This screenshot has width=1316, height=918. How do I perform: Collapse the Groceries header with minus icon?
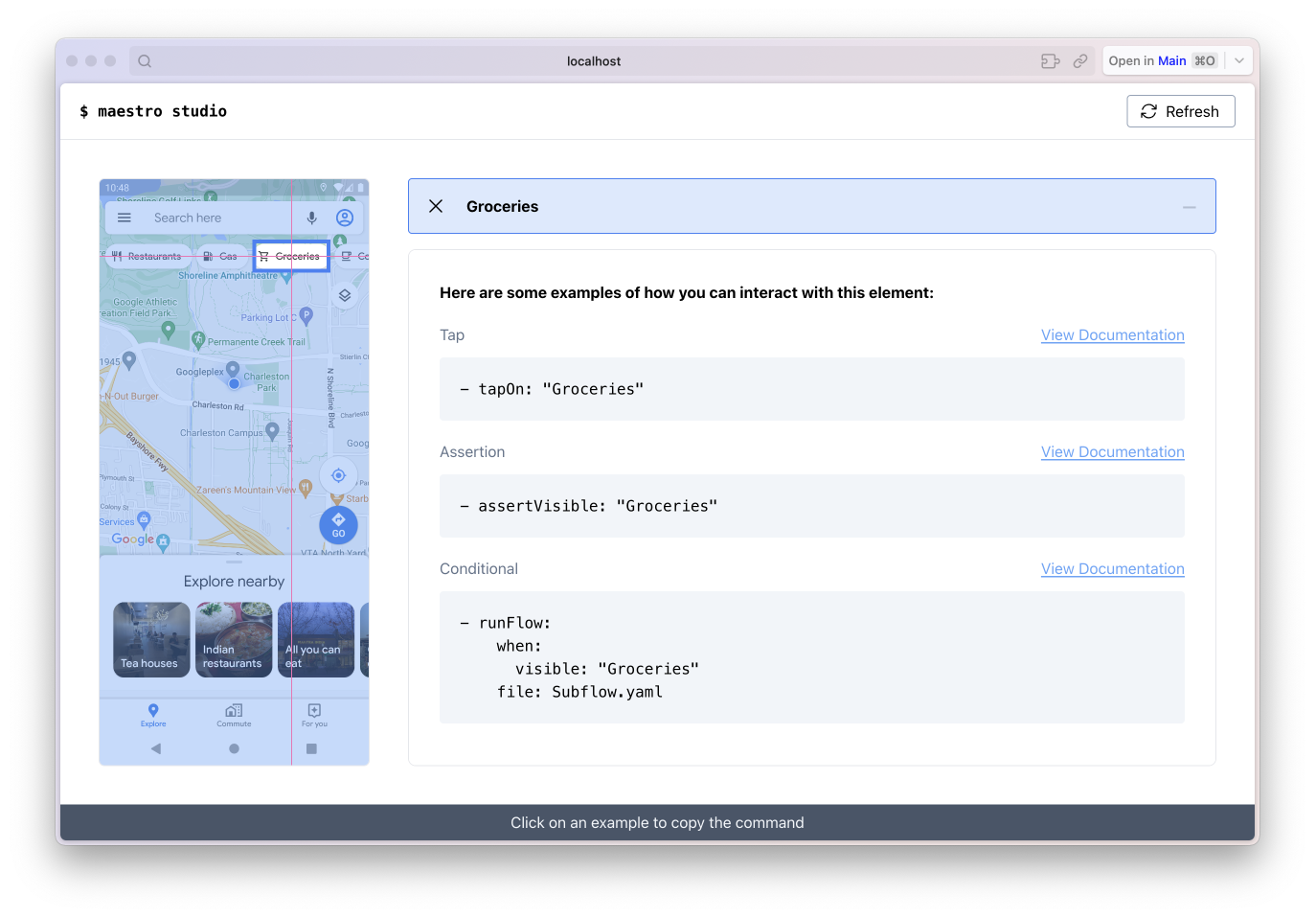coord(1189,207)
